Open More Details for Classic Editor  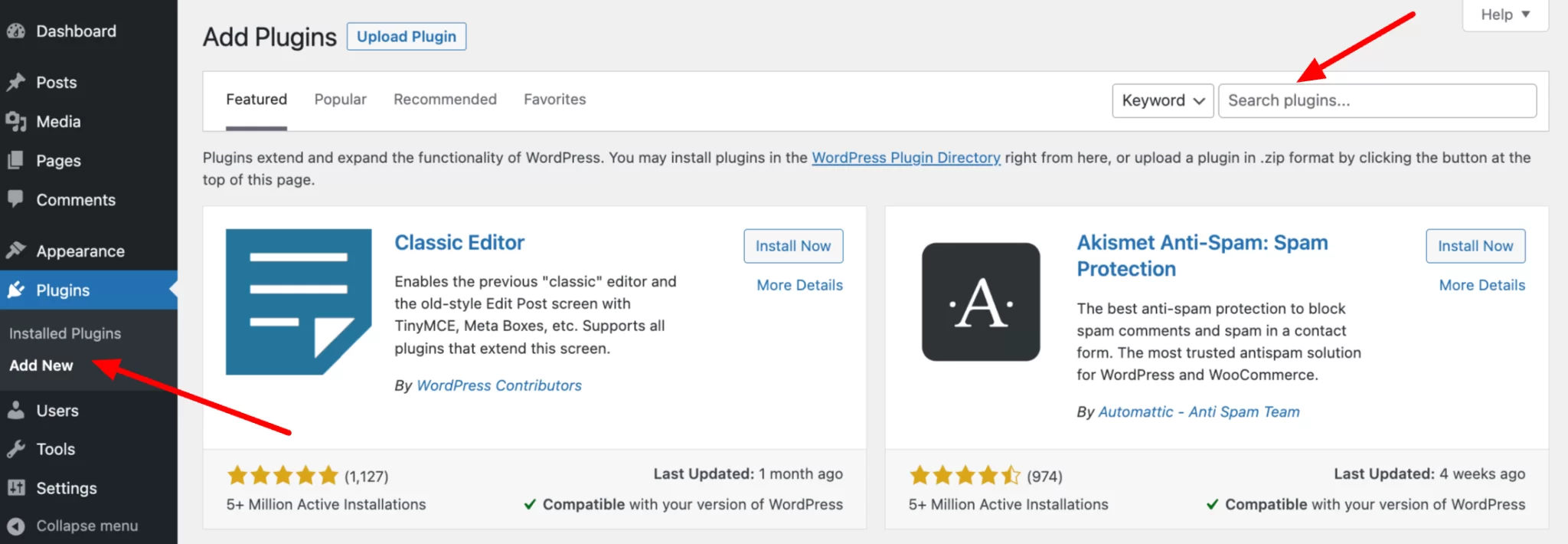[x=800, y=285]
